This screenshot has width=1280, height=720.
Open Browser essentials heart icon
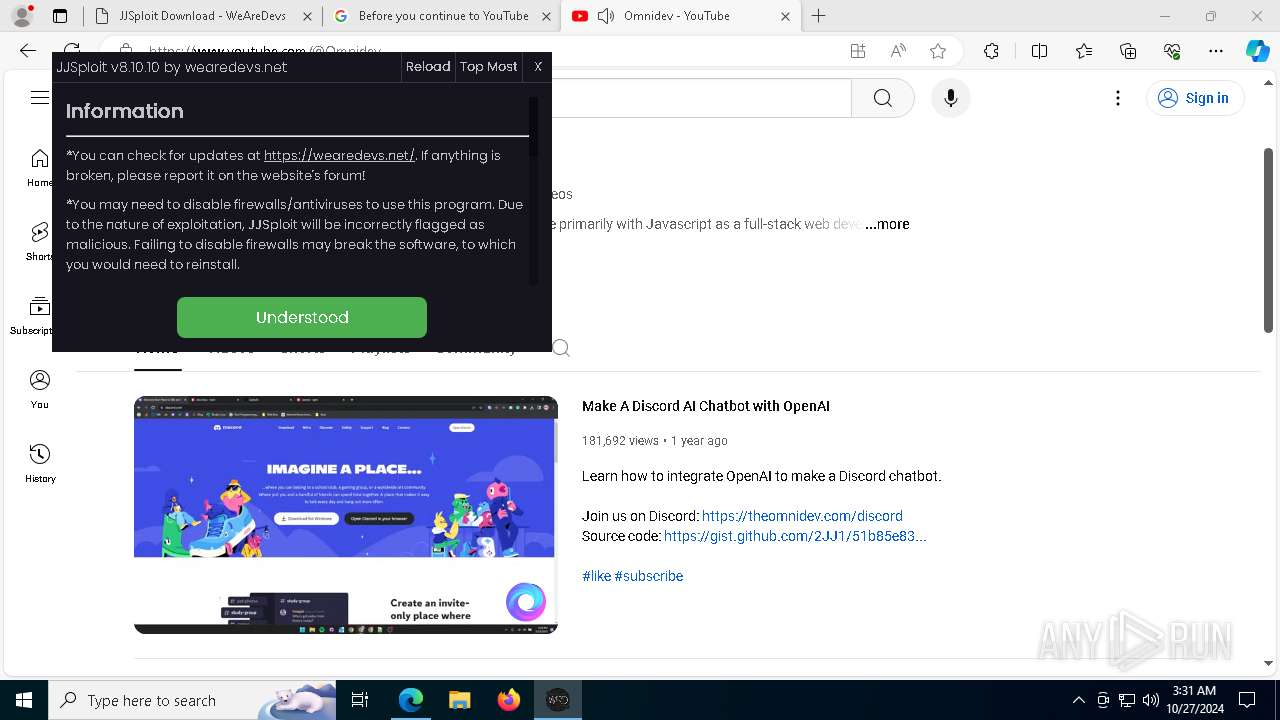coord(1172,51)
